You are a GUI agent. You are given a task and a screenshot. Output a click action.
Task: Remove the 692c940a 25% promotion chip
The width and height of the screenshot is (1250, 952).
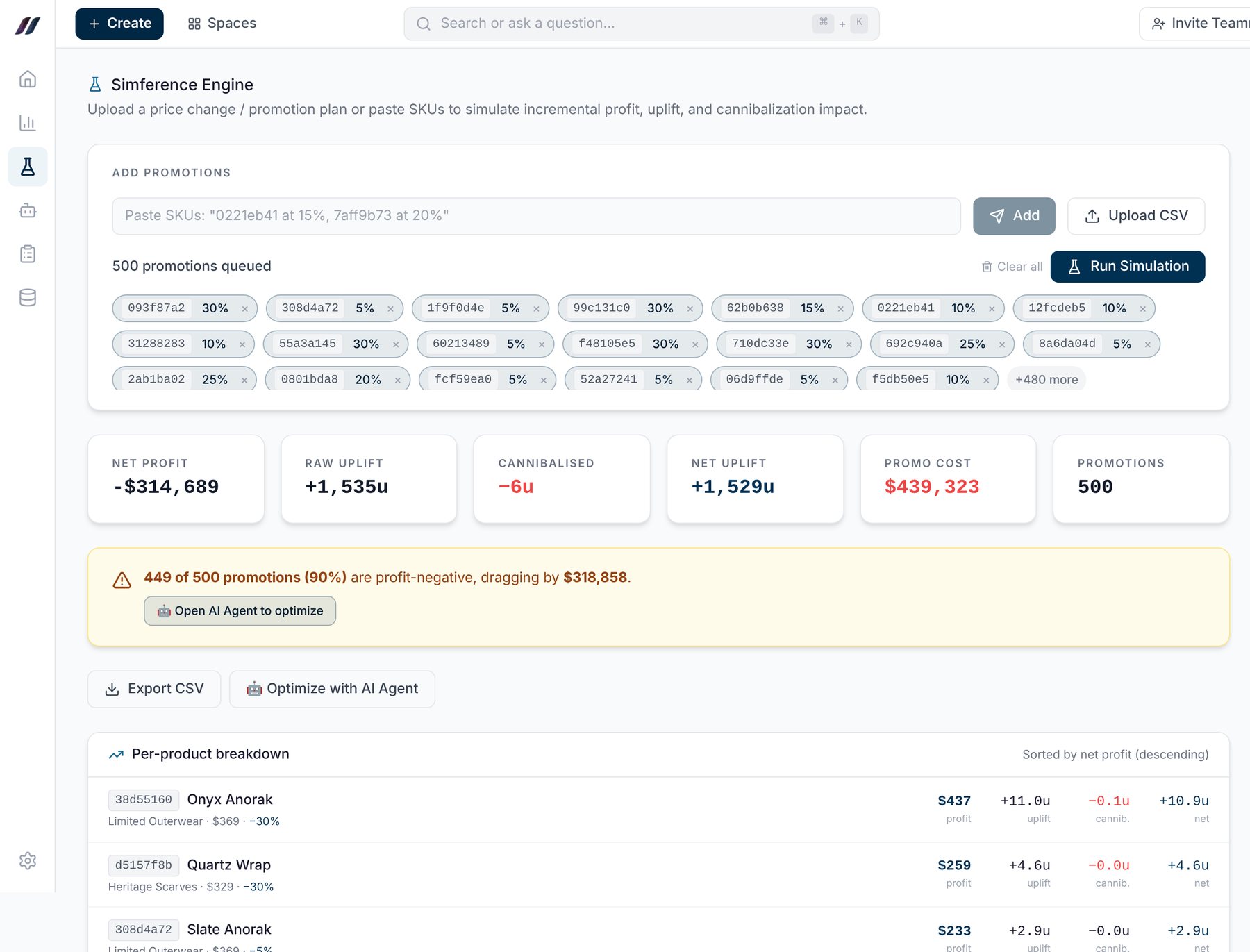pos(1001,344)
